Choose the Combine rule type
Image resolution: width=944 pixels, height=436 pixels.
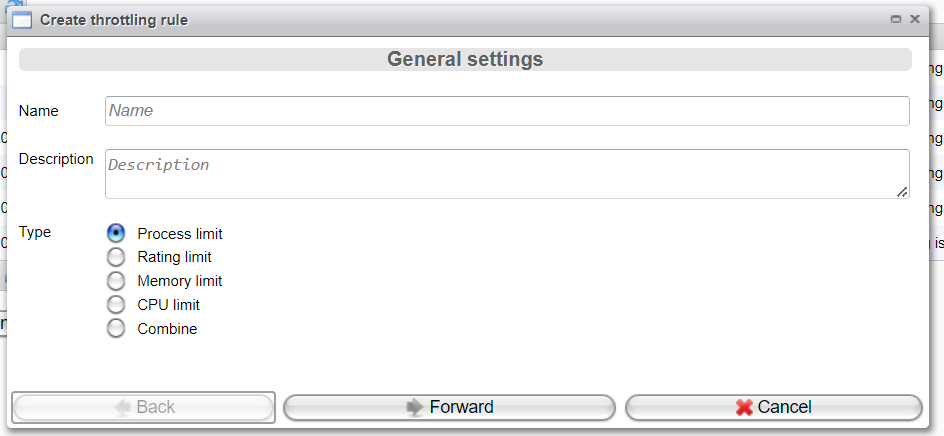116,329
